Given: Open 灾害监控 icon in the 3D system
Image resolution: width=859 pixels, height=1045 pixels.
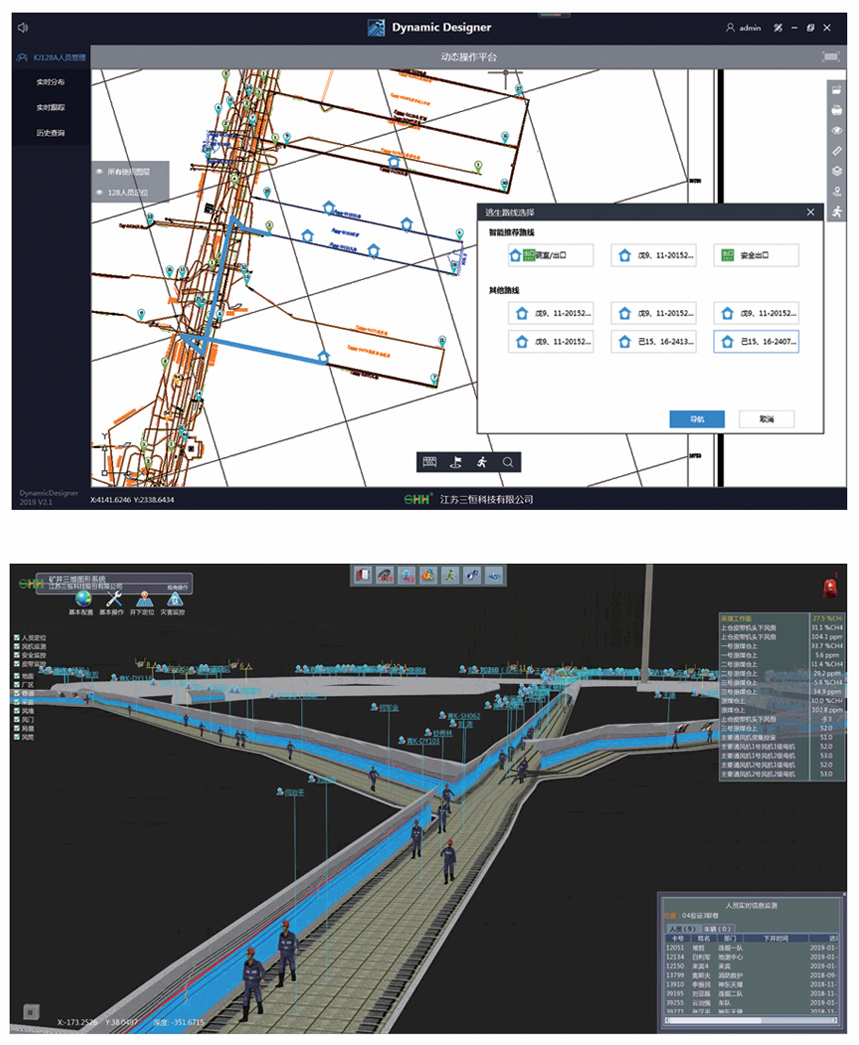Looking at the screenshot, I should pyautogui.click(x=174, y=600).
